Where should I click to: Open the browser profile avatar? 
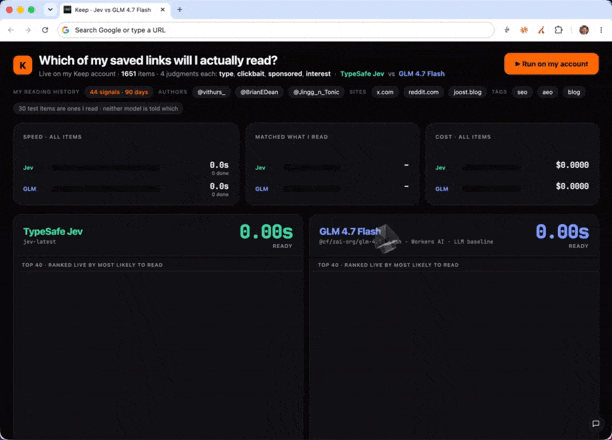pyautogui.click(x=584, y=30)
